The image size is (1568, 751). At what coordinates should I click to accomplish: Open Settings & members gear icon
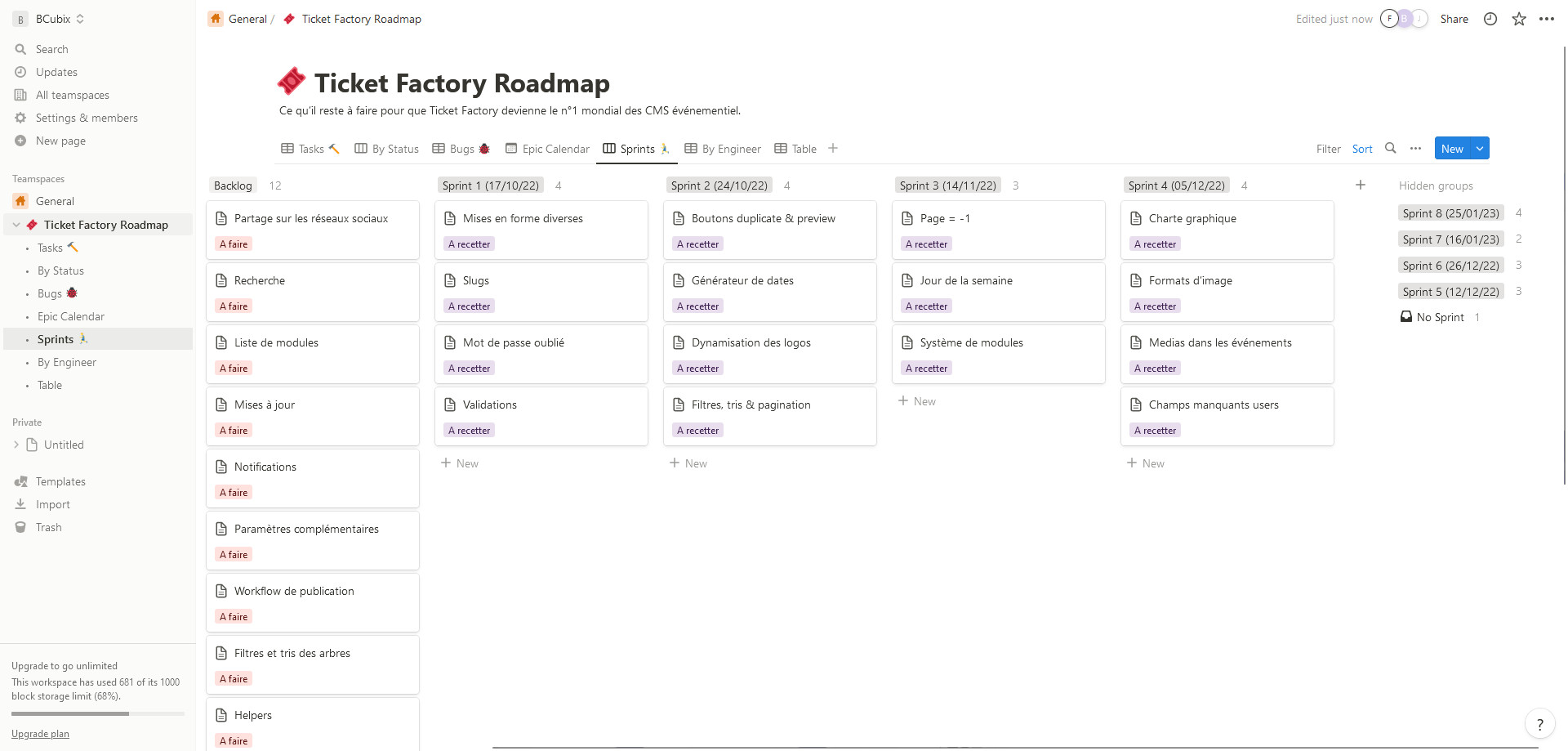coord(20,118)
